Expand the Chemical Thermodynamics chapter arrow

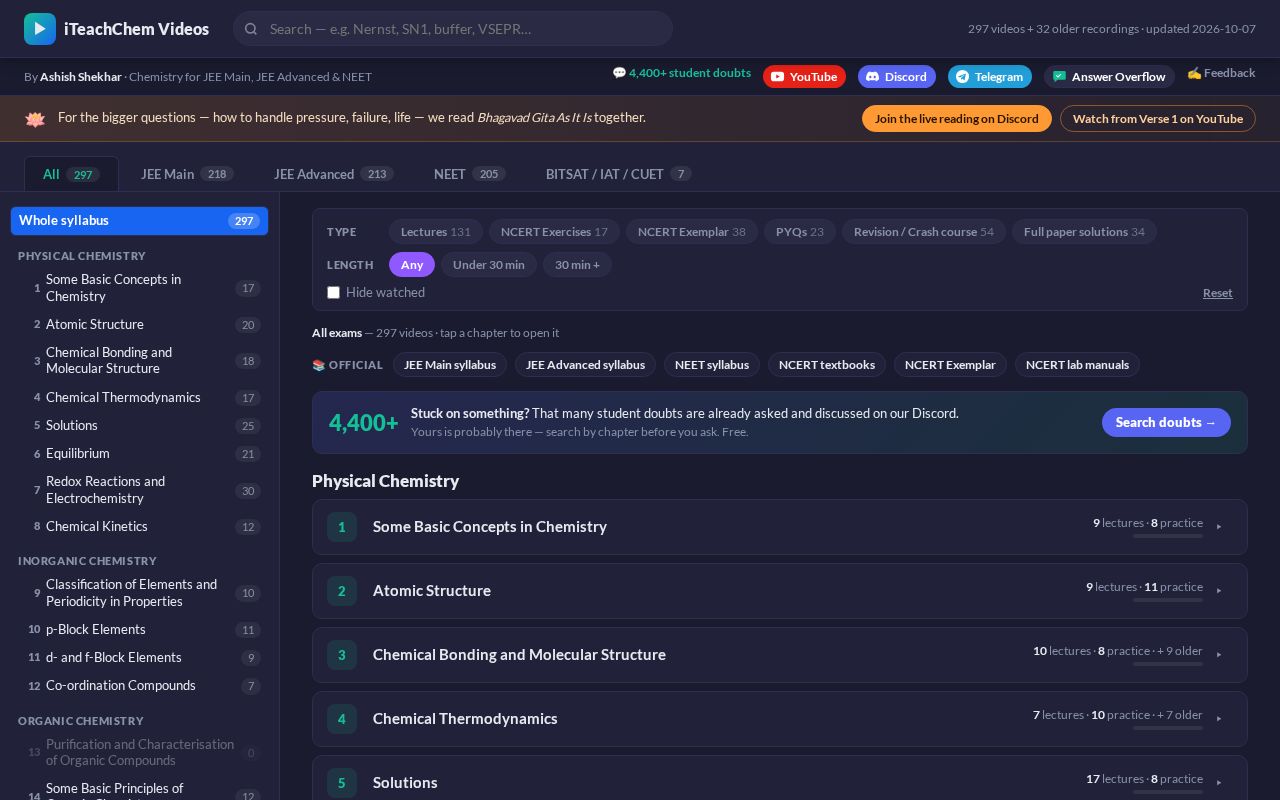pyautogui.click(x=1219, y=719)
